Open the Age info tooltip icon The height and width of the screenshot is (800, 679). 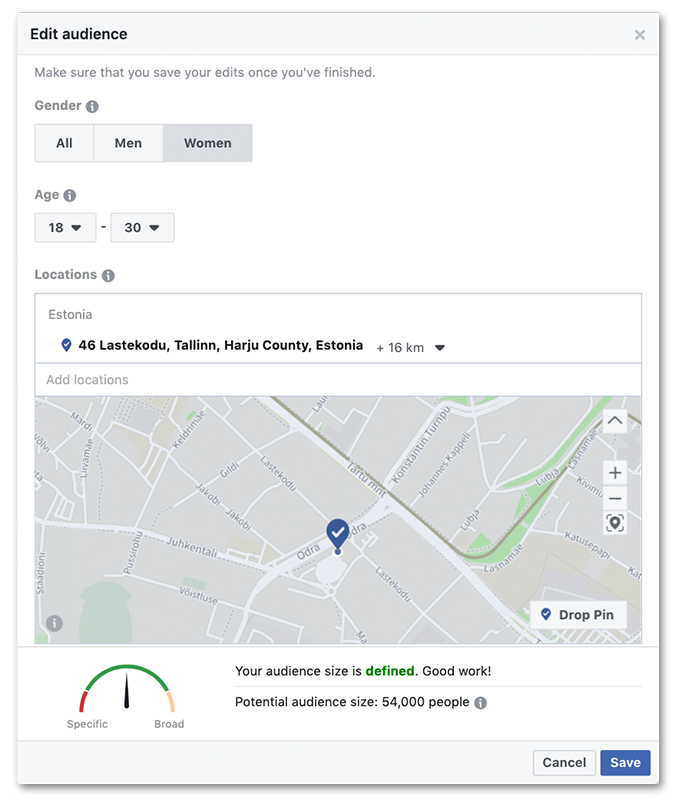(69, 195)
